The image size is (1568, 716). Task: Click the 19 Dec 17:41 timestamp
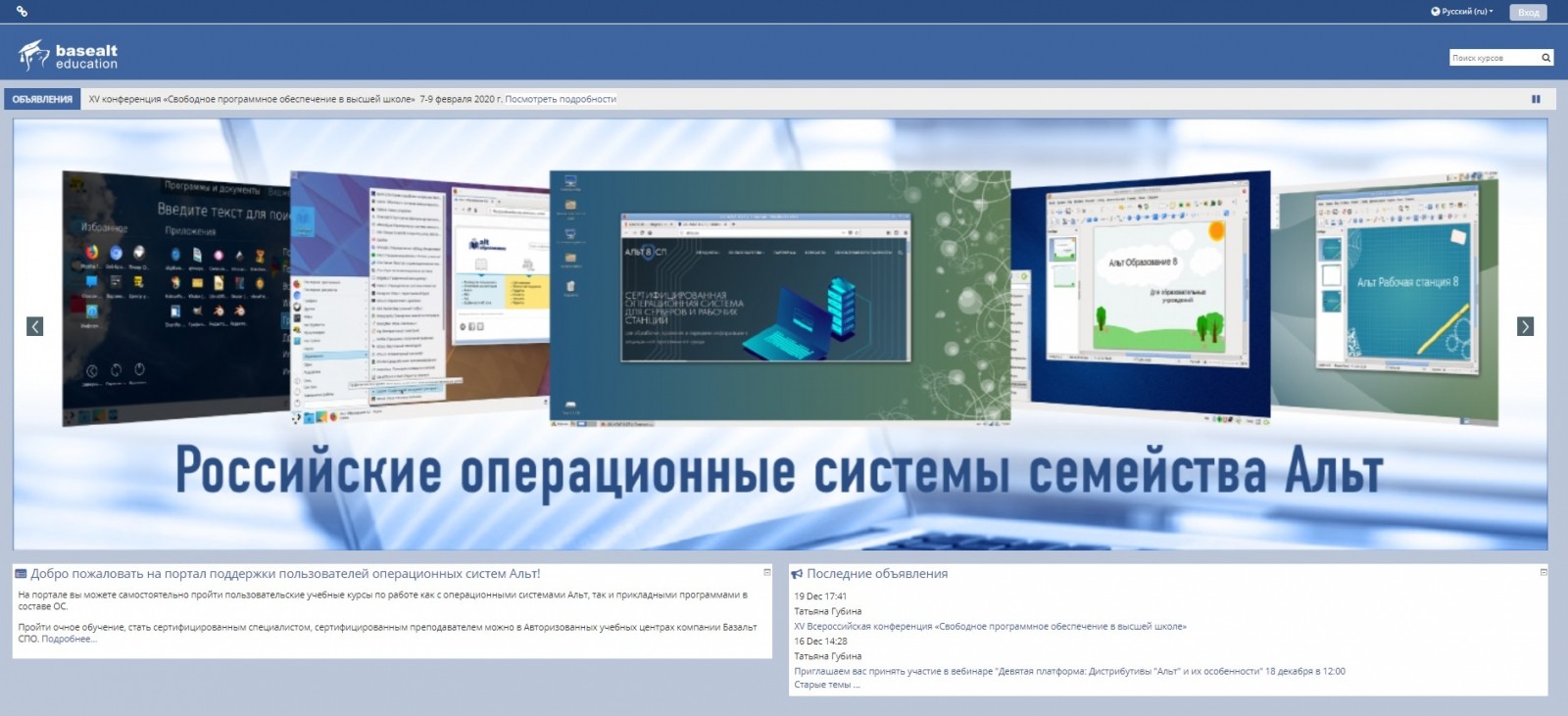tap(820, 596)
